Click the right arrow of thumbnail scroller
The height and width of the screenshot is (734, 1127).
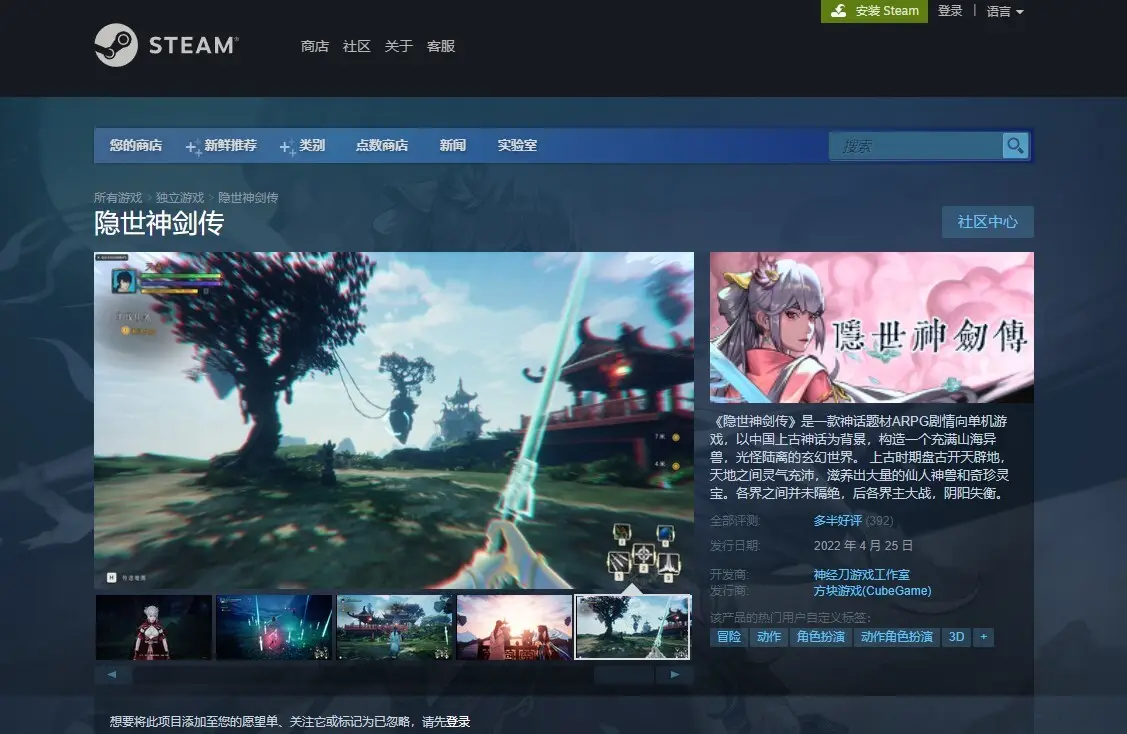point(674,674)
